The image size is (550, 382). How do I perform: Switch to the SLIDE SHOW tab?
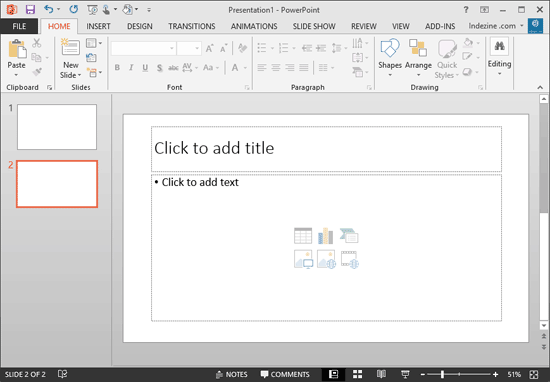point(314,26)
